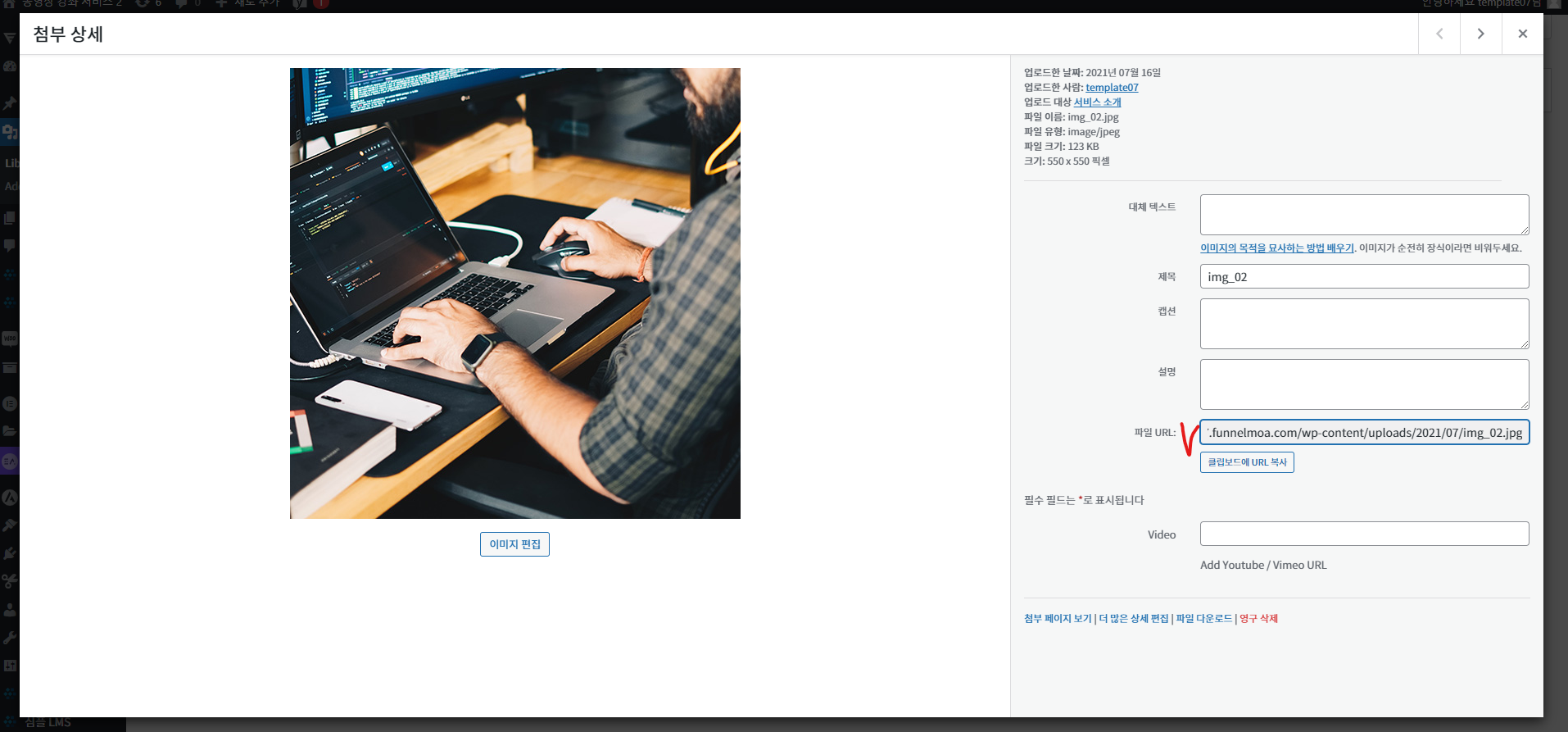This screenshot has height=732, width=1568.
Task: Go to the next attachment with right chevron
Action: tap(1480, 34)
